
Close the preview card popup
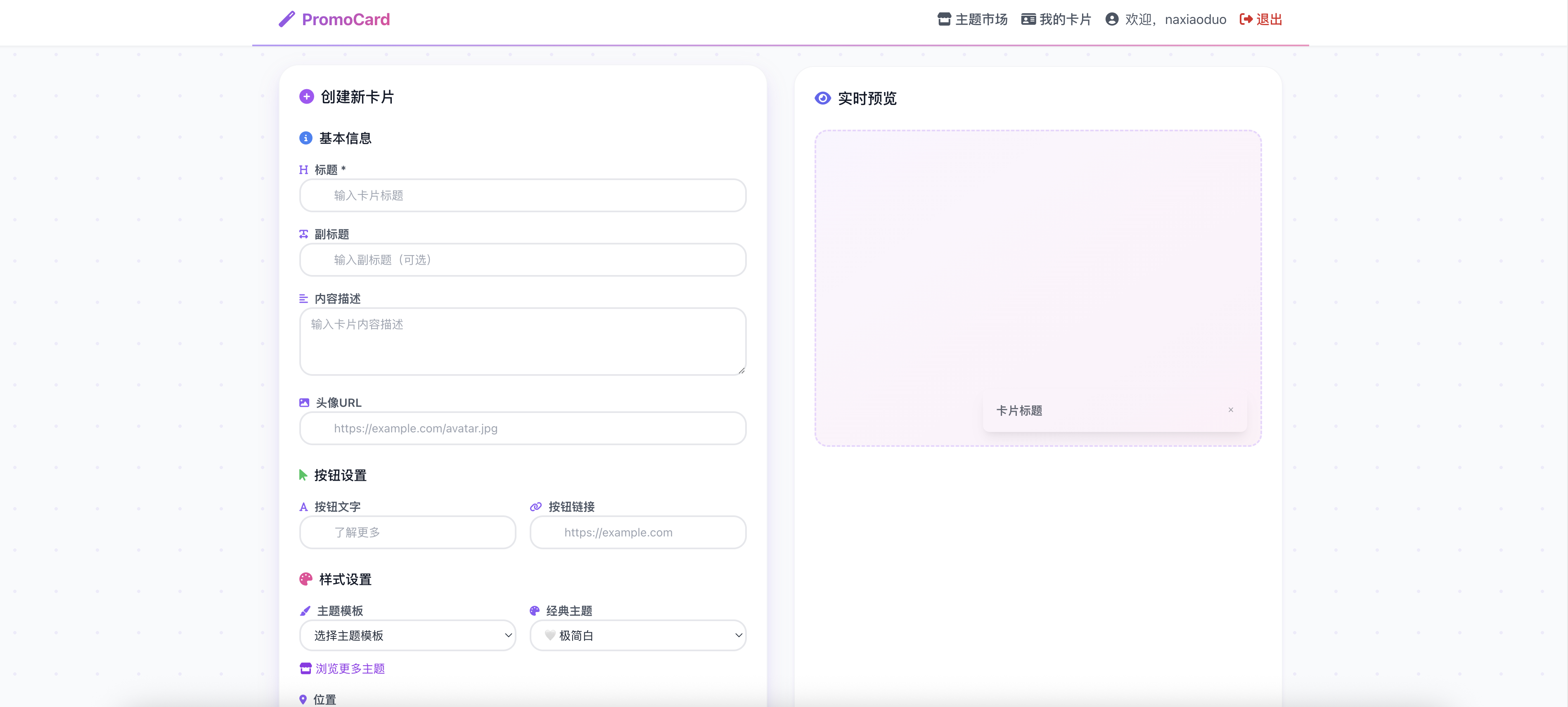pyautogui.click(x=1230, y=410)
